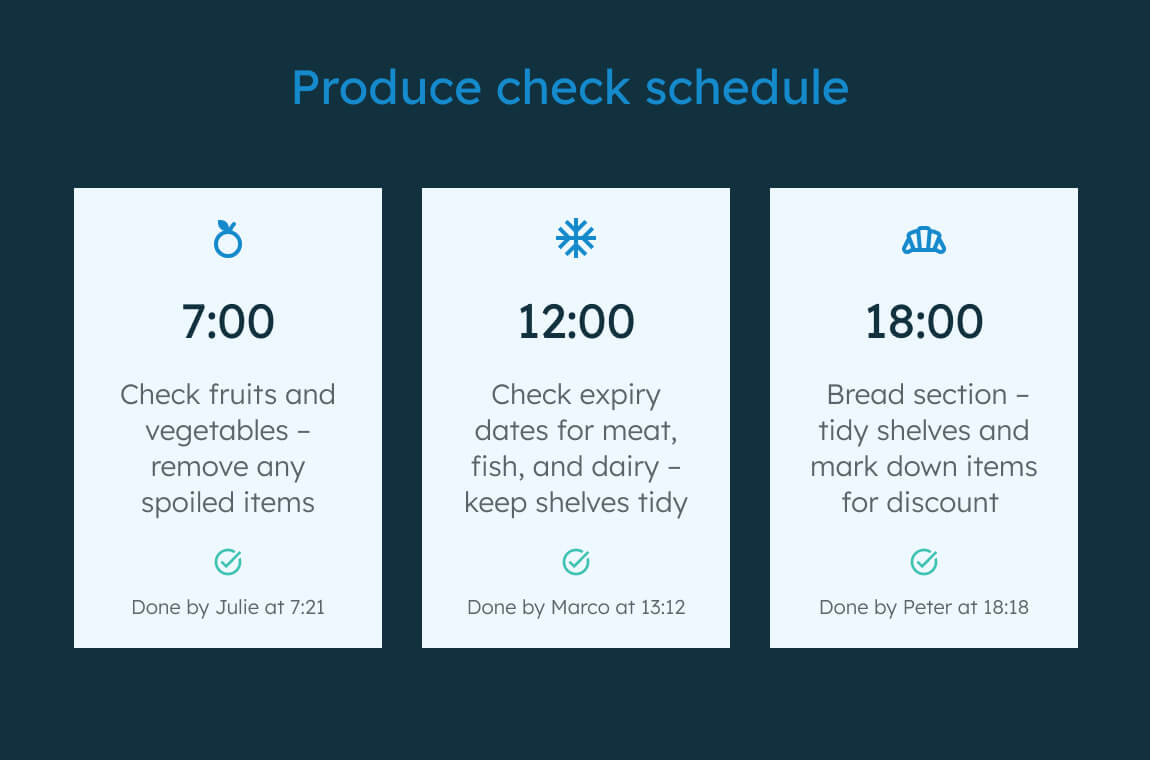Image resolution: width=1150 pixels, height=760 pixels.
Task: Click the snowflake icon above 12:00
Action: click(x=576, y=238)
